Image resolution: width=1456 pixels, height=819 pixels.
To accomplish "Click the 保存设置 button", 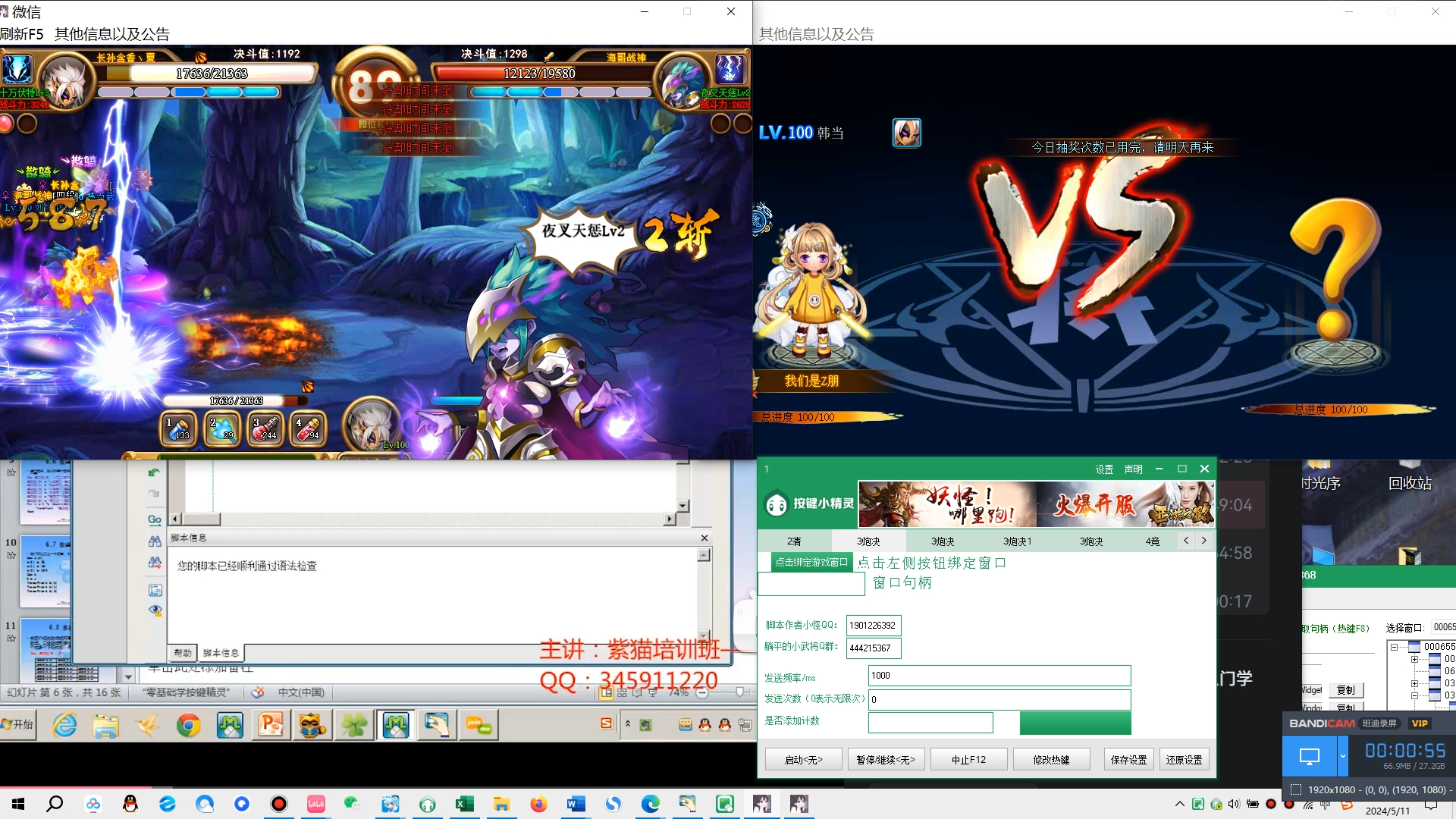I will pos(1128,759).
